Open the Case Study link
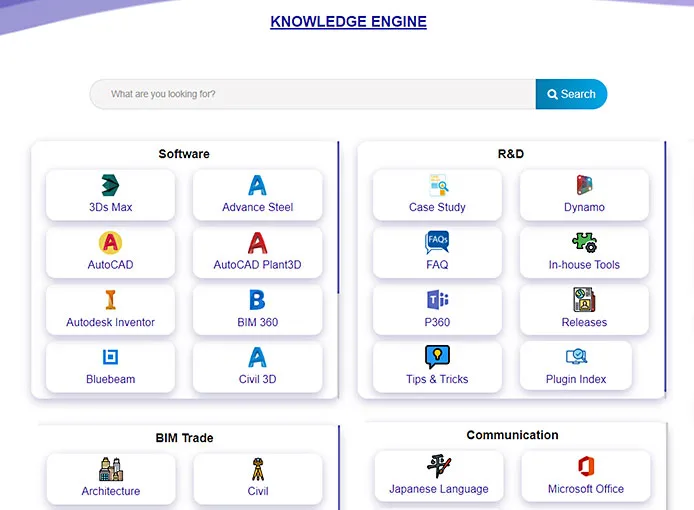This screenshot has height=510, width=694. (x=437, y=207)
